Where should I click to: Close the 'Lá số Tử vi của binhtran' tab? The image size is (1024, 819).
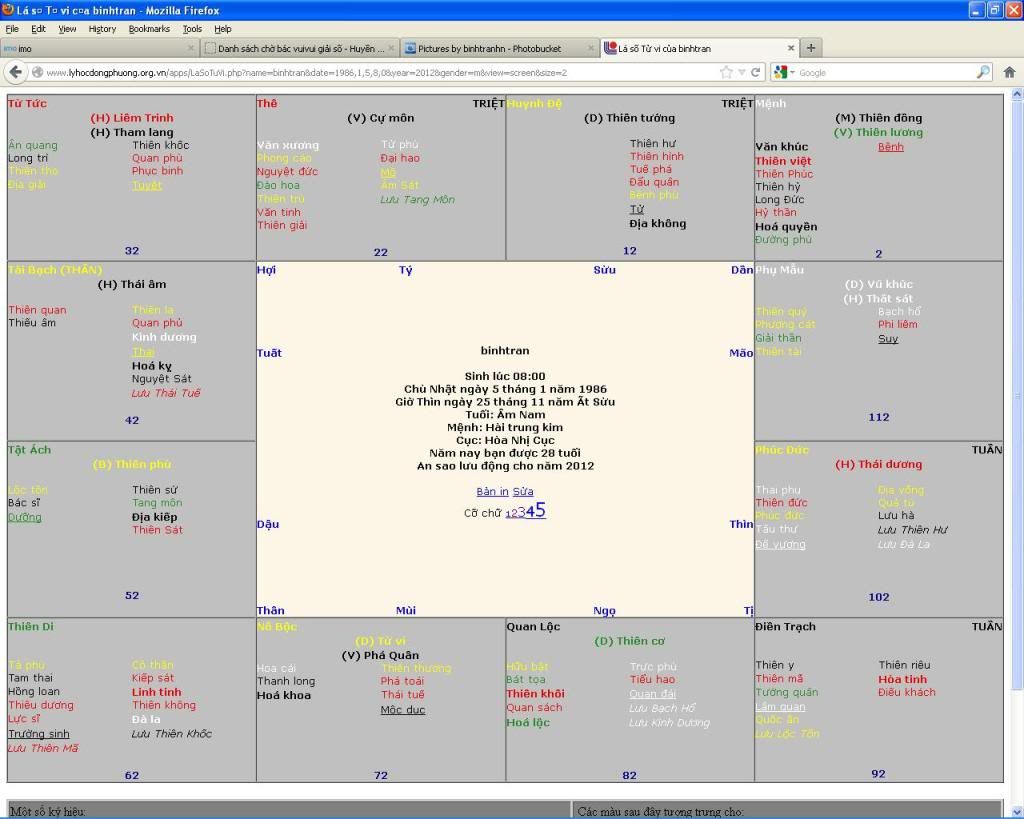(791, 47)
